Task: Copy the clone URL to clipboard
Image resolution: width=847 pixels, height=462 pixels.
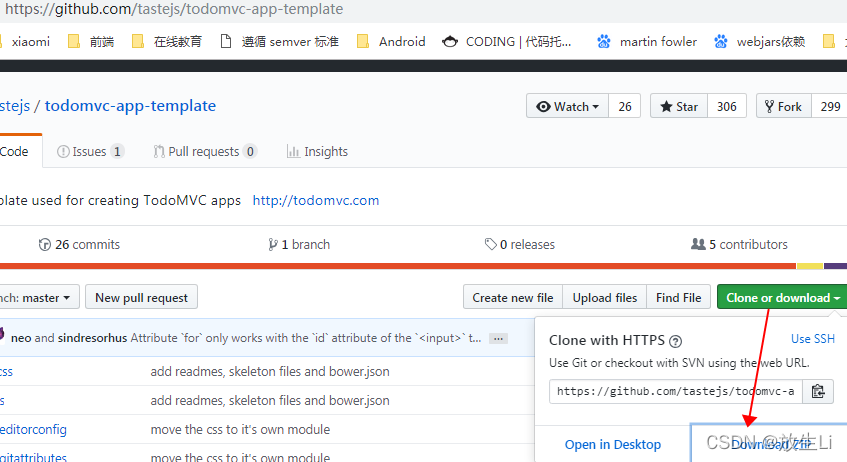Action: tap(817, 392)
